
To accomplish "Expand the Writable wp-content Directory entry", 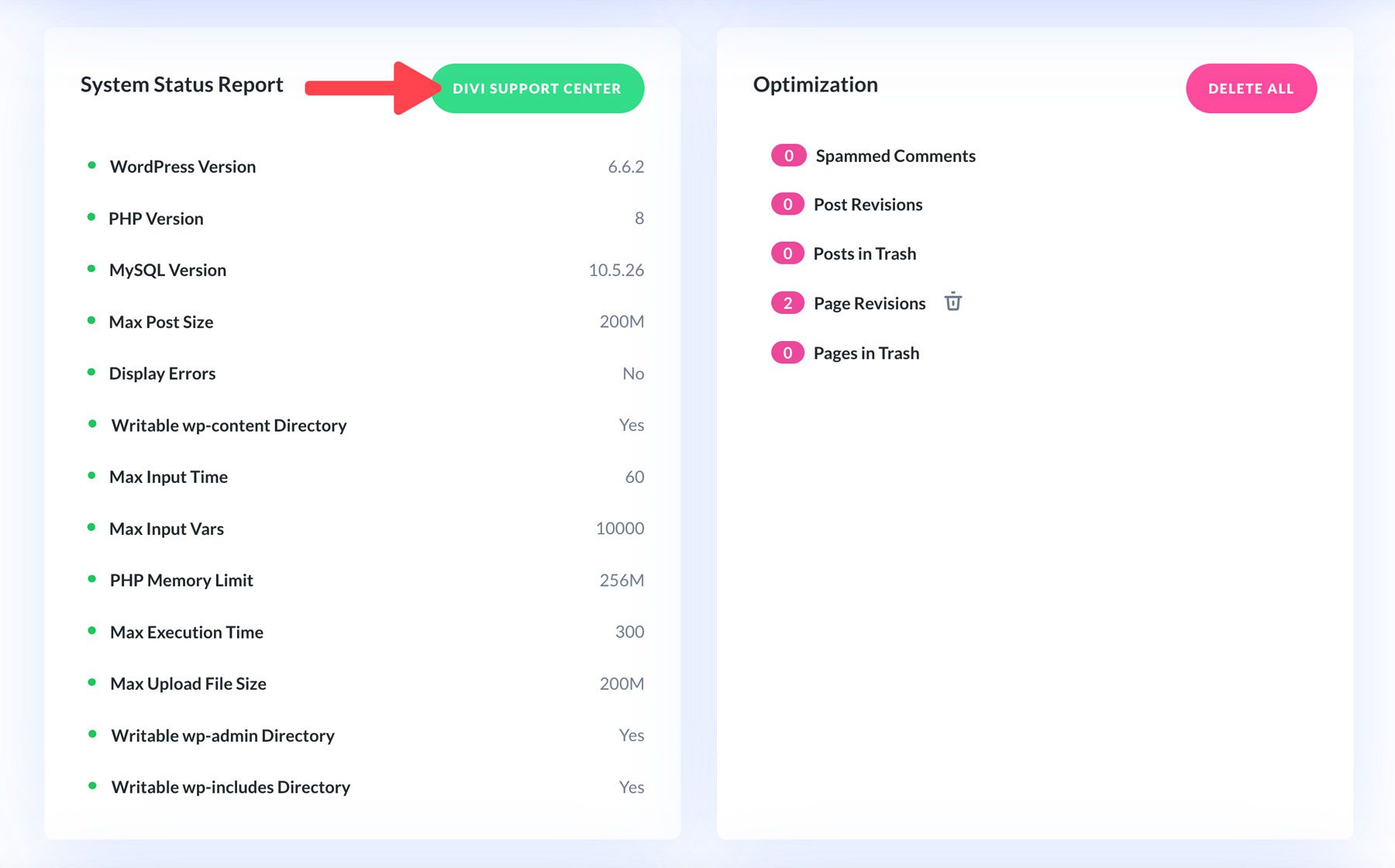I will pos(229,424).
